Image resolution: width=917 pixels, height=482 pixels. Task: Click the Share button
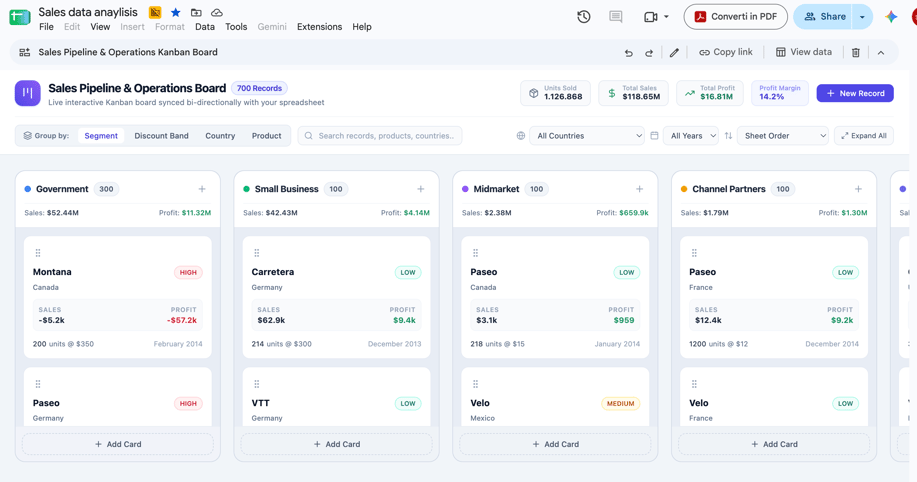coord(824,17)
